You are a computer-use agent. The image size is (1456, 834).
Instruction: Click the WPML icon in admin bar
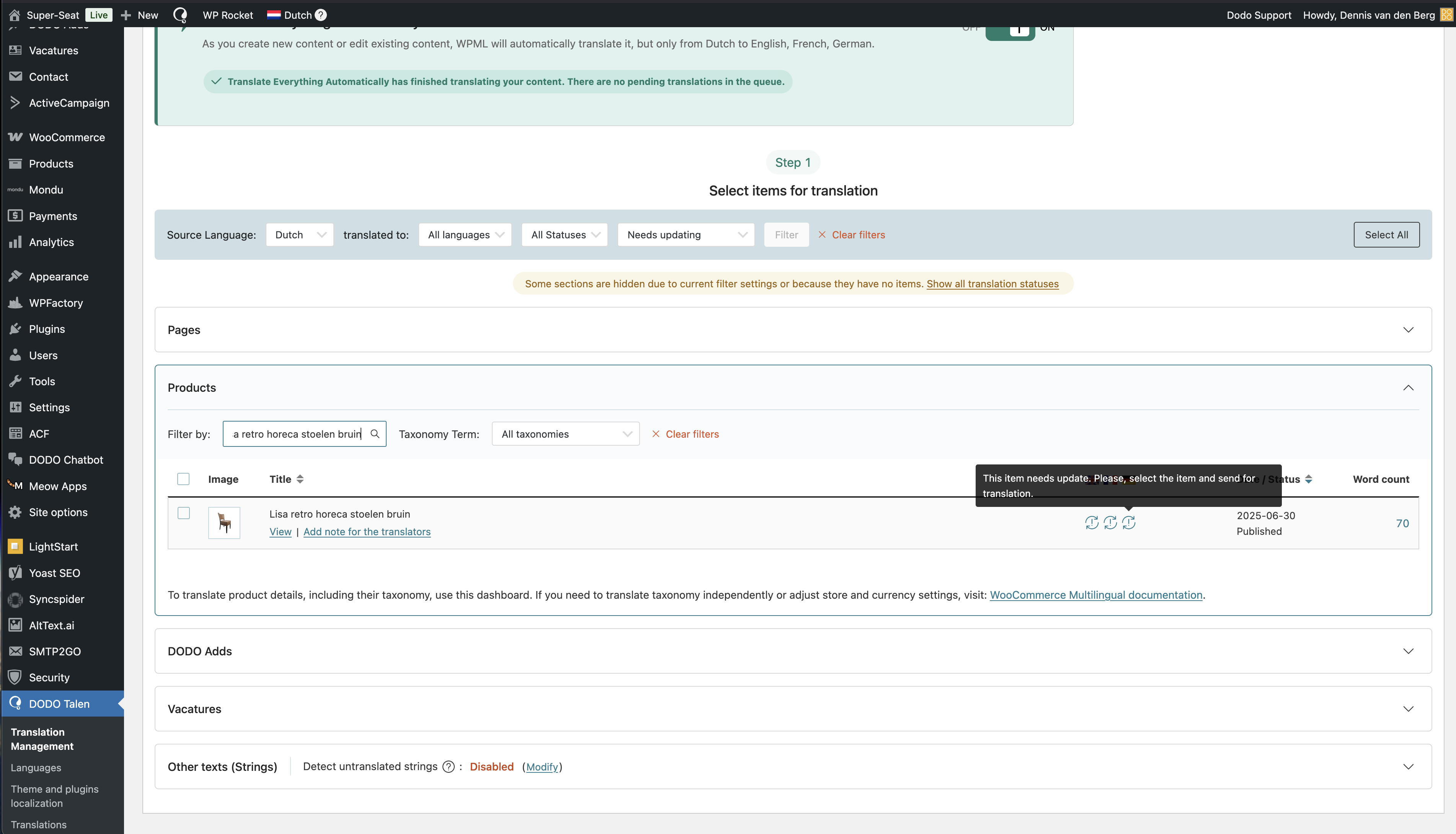coord(180,15)
